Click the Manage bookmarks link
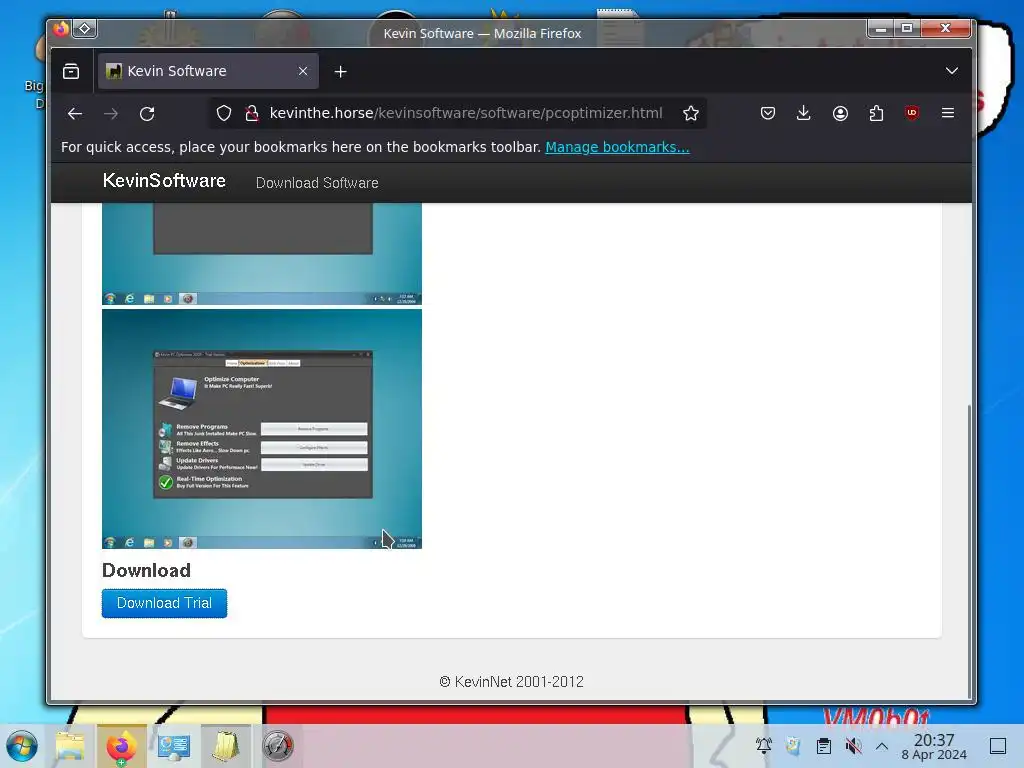 pos(617,147)
